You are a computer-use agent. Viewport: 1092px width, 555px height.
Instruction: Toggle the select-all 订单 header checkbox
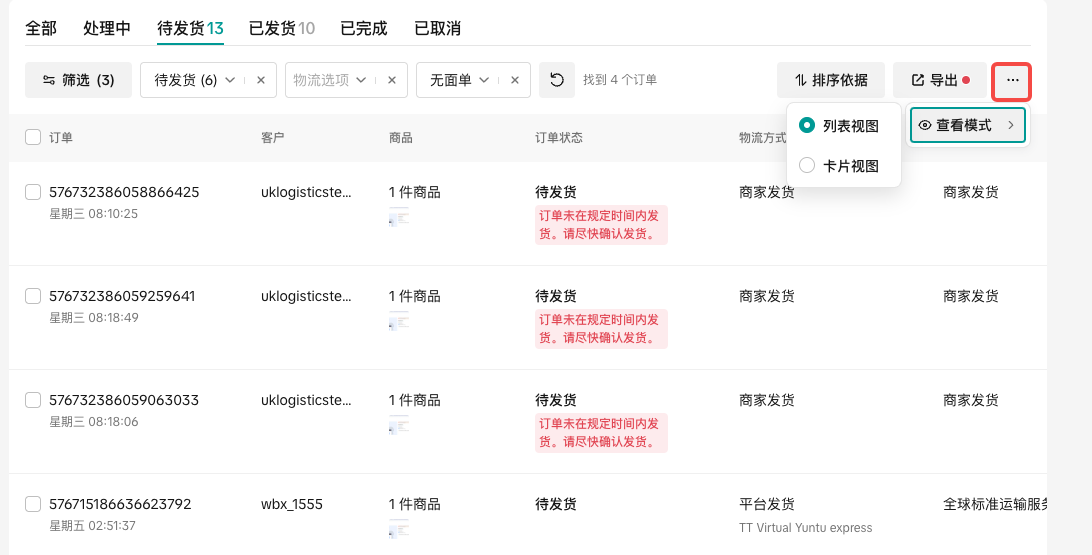pos(33,137)
